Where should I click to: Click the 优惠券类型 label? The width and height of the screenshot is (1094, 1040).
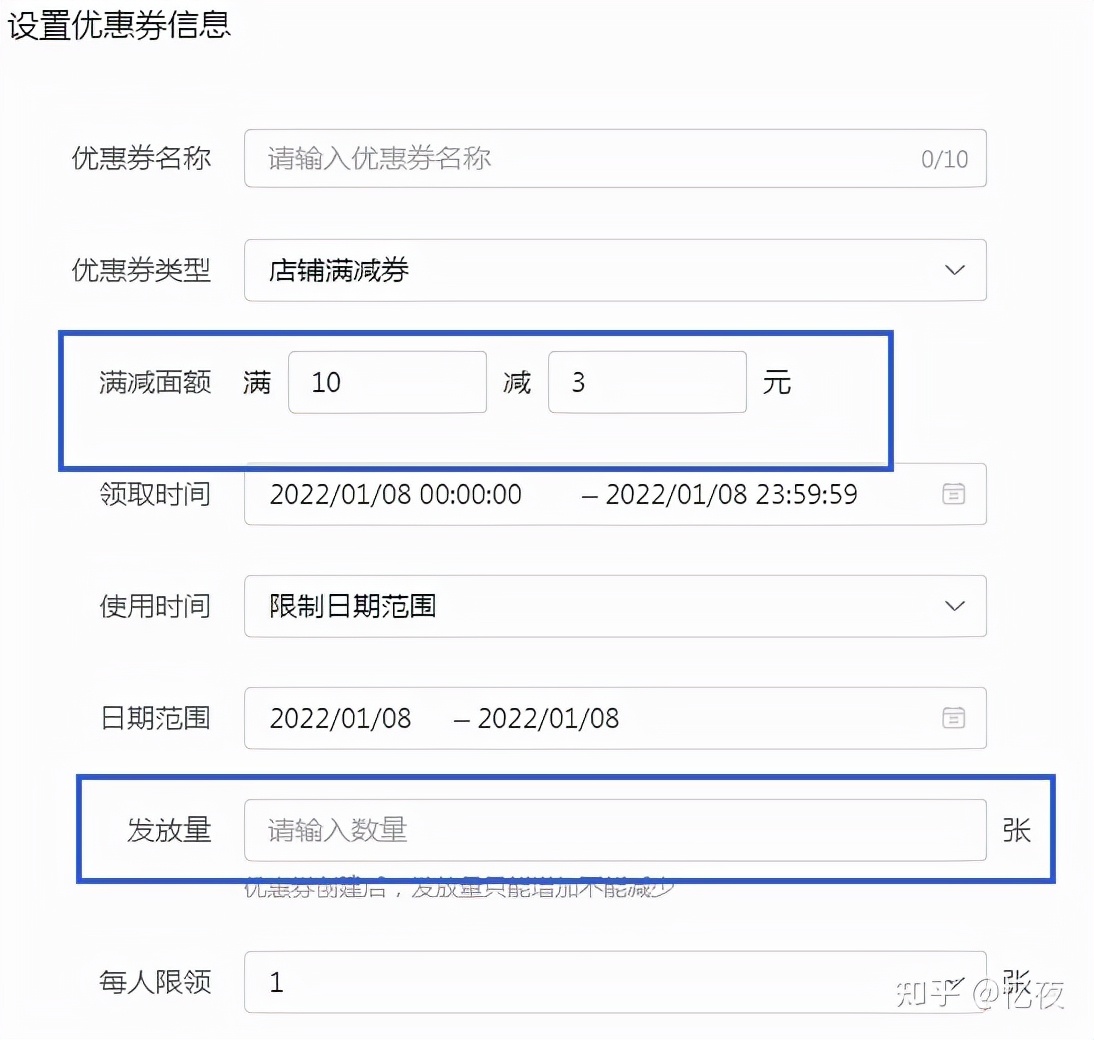(141, 270)
